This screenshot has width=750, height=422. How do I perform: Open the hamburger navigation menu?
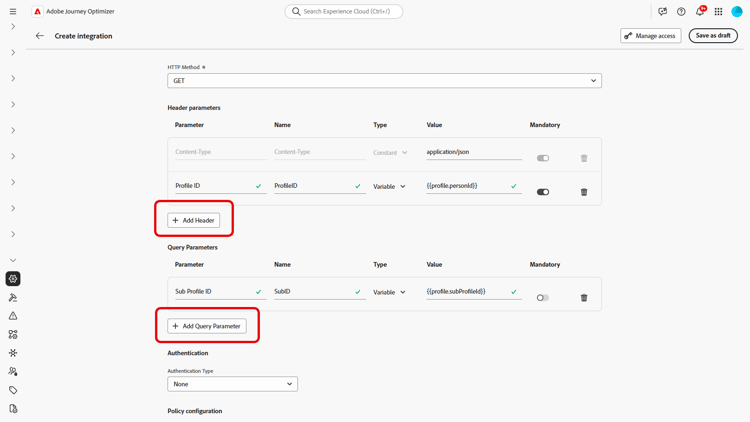(13, 12)
